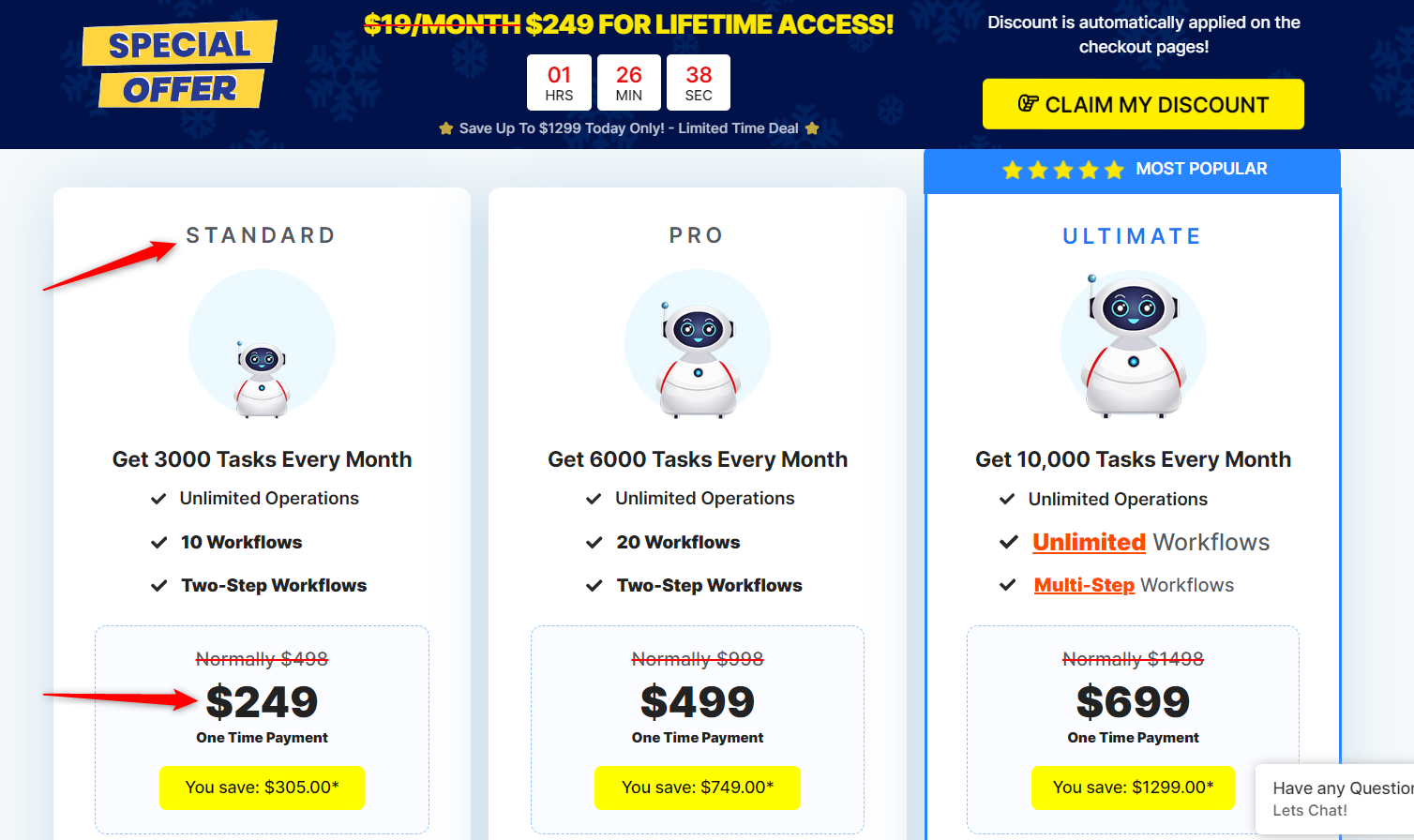Click the Pro plan robot image
The image size is (1414, 840).
click(x=698, y=344)
